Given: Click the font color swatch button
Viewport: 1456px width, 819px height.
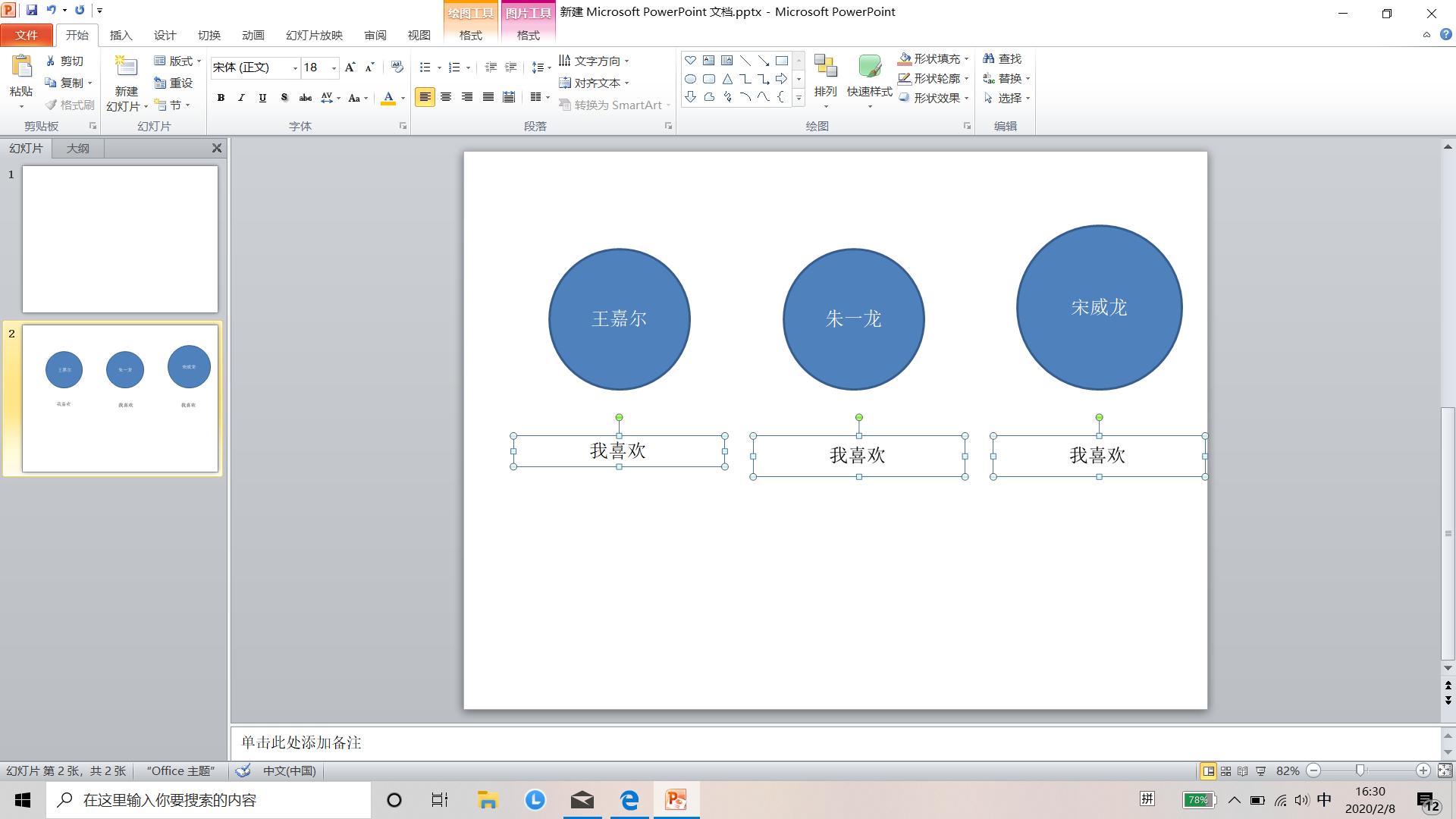Looking at the screenshot, I should point(388,97).
